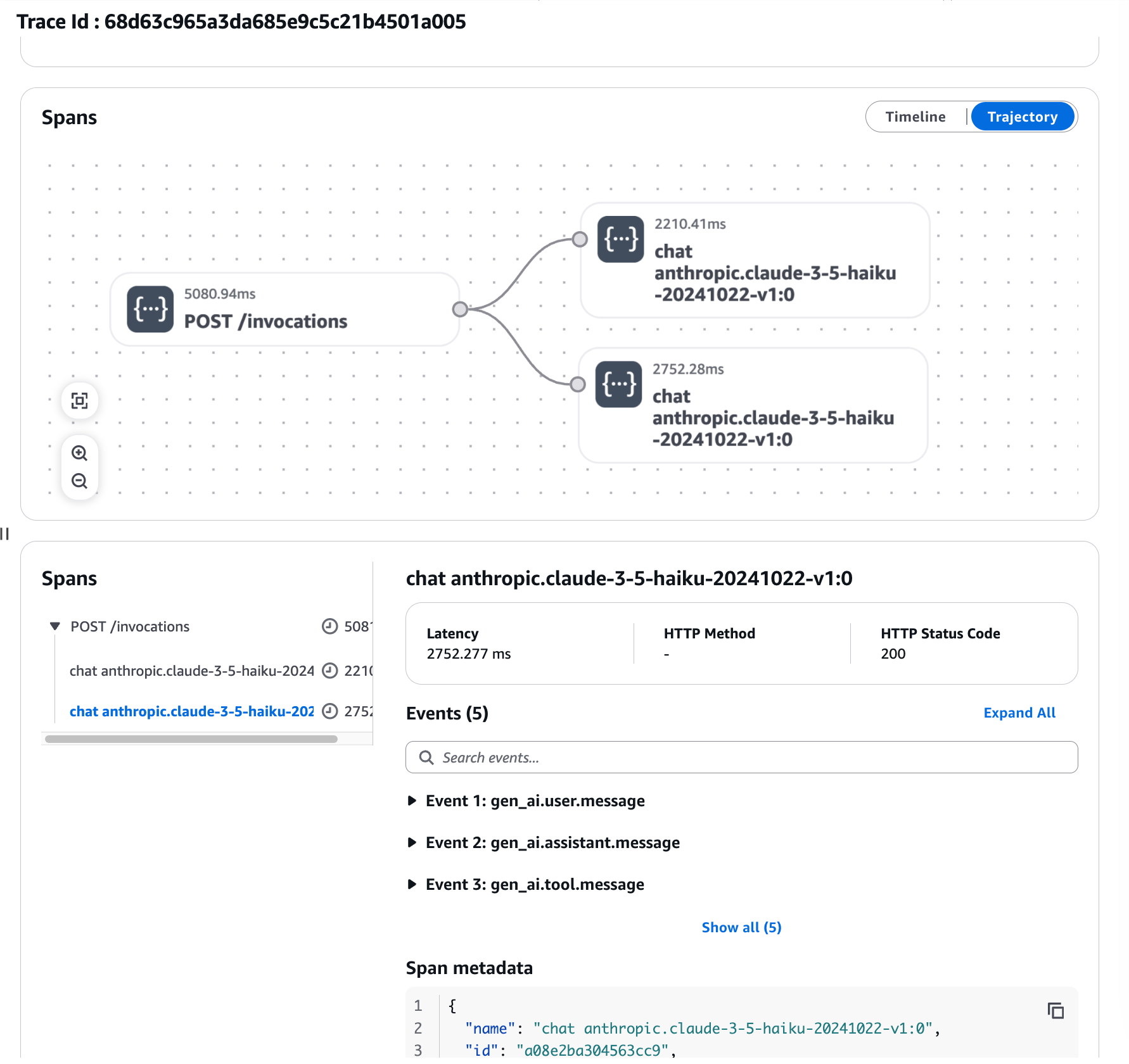
Task: Click the fit-to-view icon in graph
Action: (x=79, y=401)
